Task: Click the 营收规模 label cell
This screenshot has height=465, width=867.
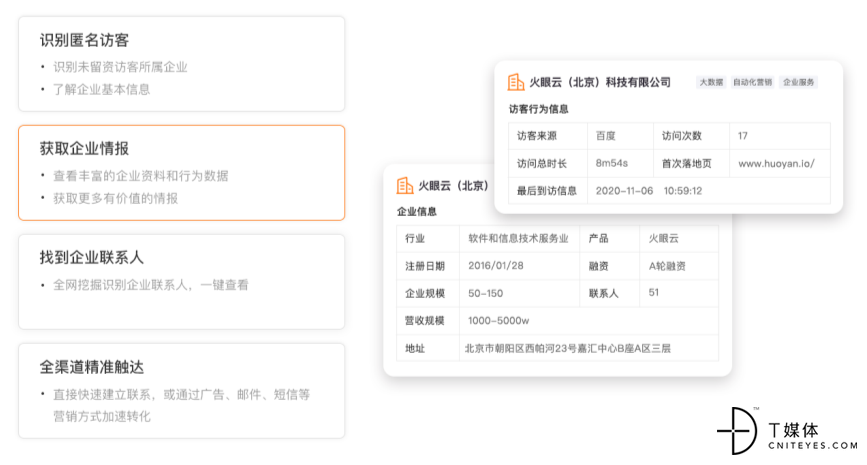Action: click(428, 321)
